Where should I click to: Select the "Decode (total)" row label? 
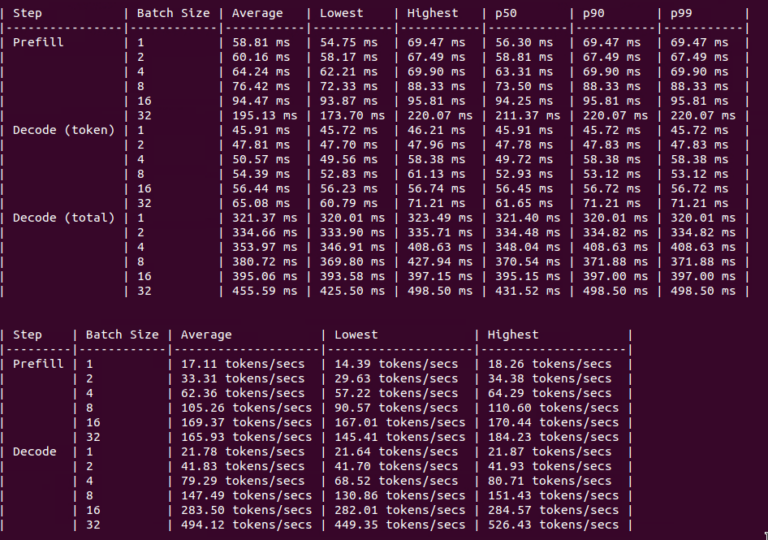[64, 218]
